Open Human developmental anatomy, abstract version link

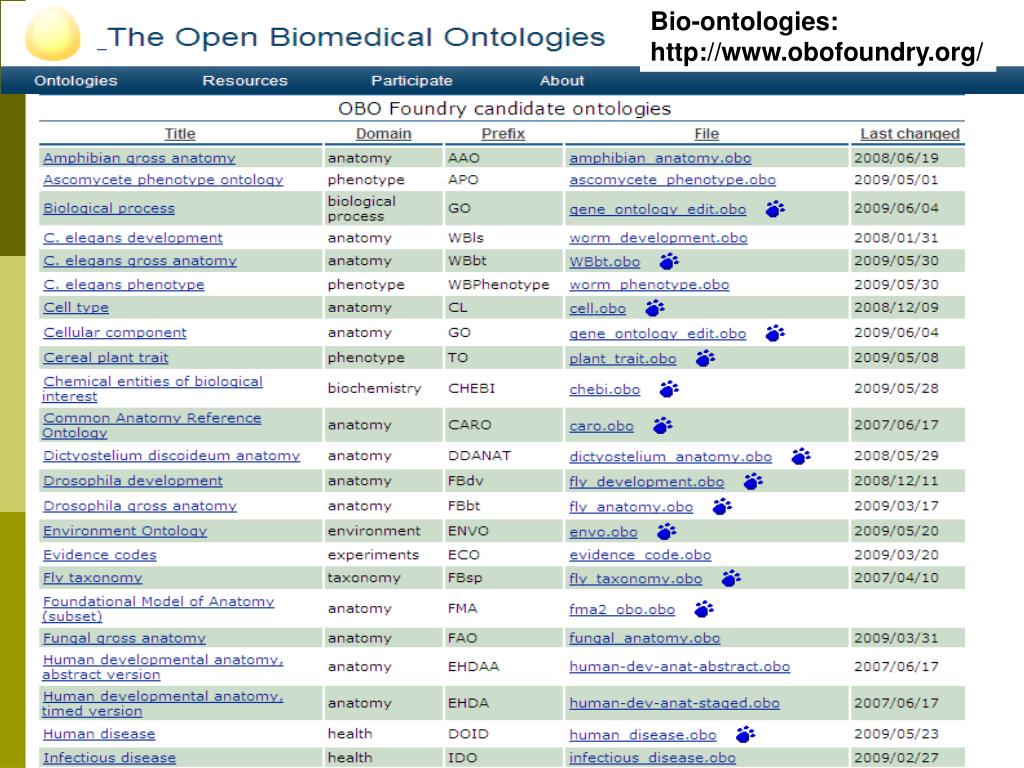pyautogui.click(x=163, y=667)
